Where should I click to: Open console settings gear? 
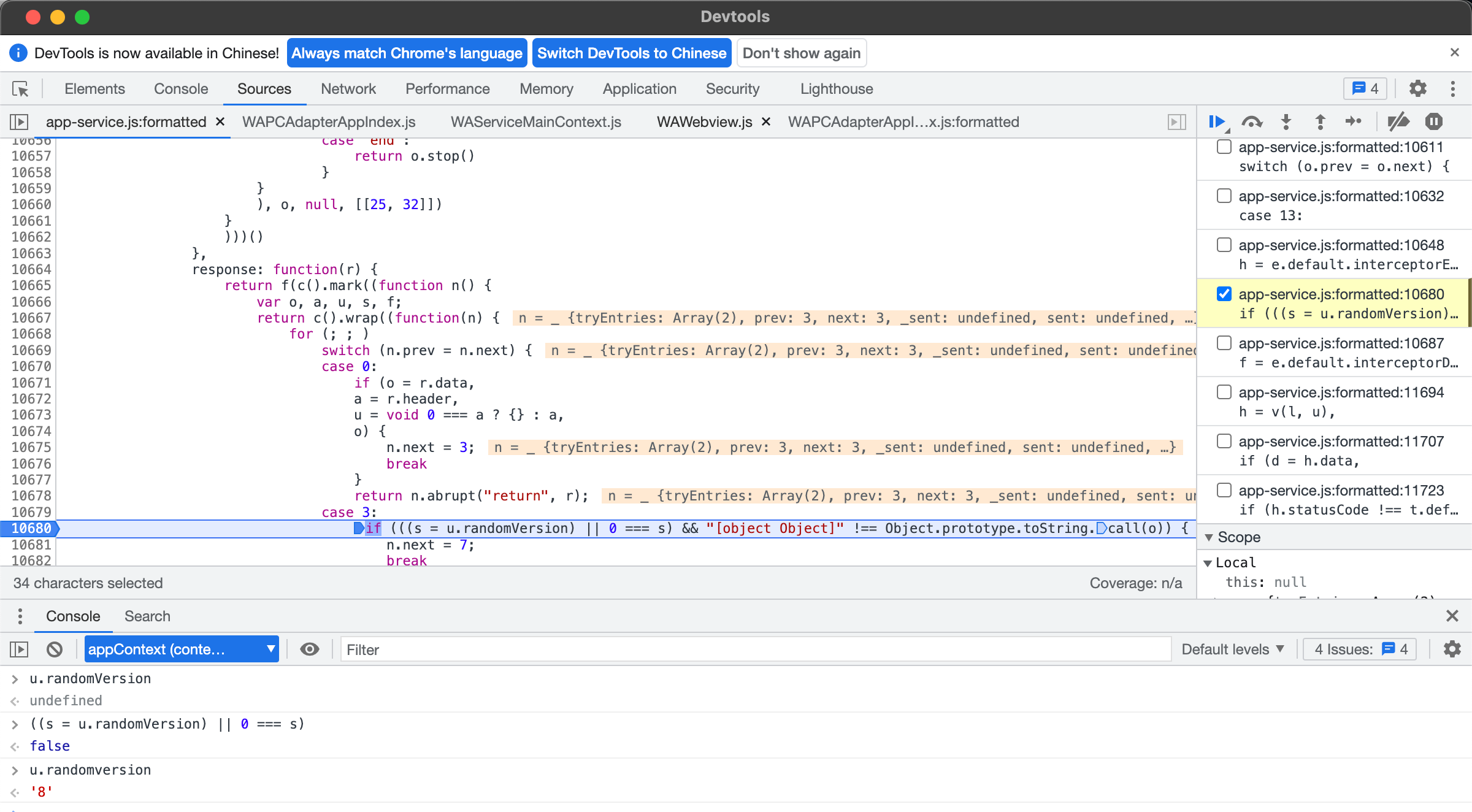(1452, 649)
